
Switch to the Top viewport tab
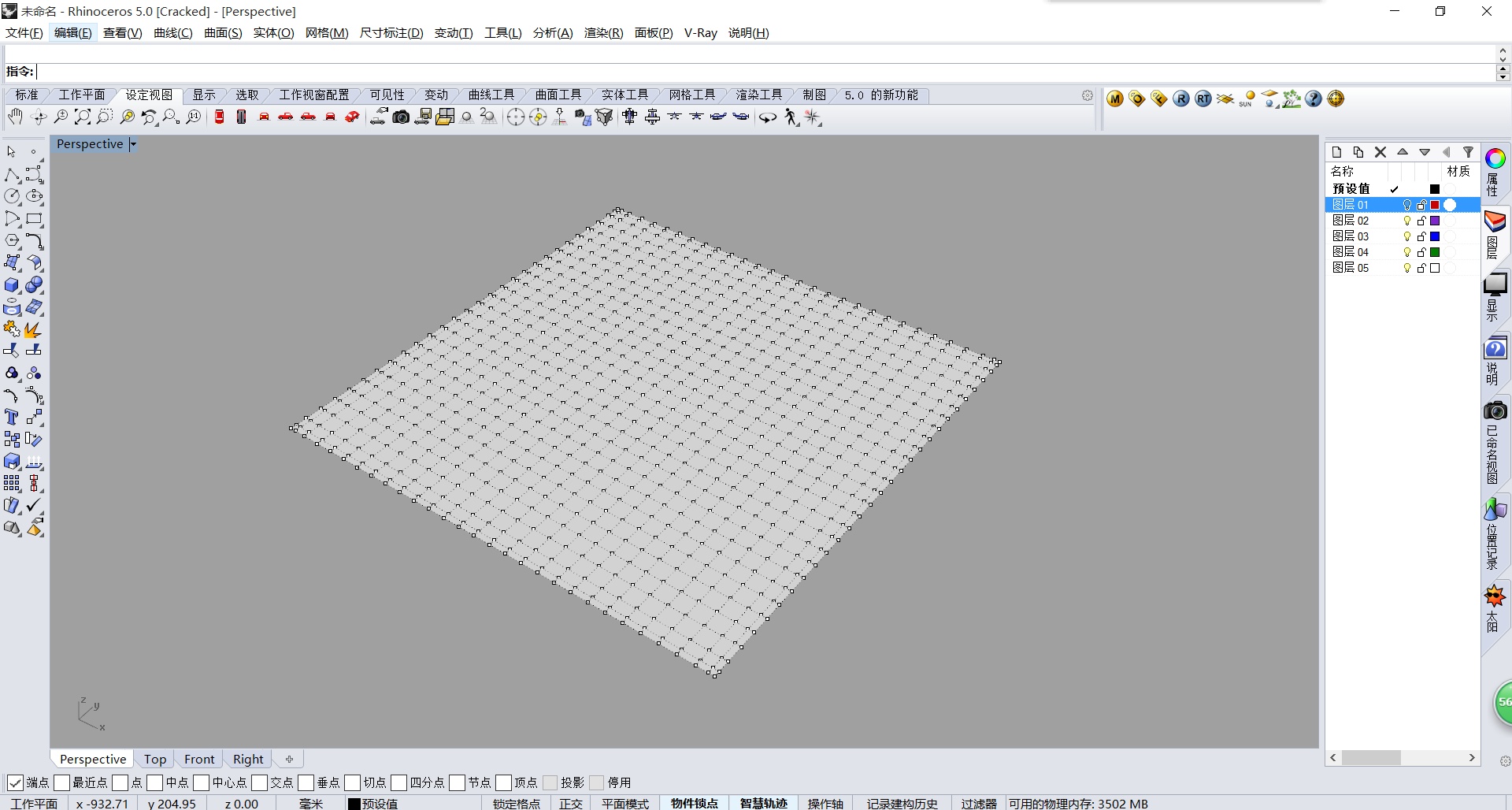tap(155, 759)
